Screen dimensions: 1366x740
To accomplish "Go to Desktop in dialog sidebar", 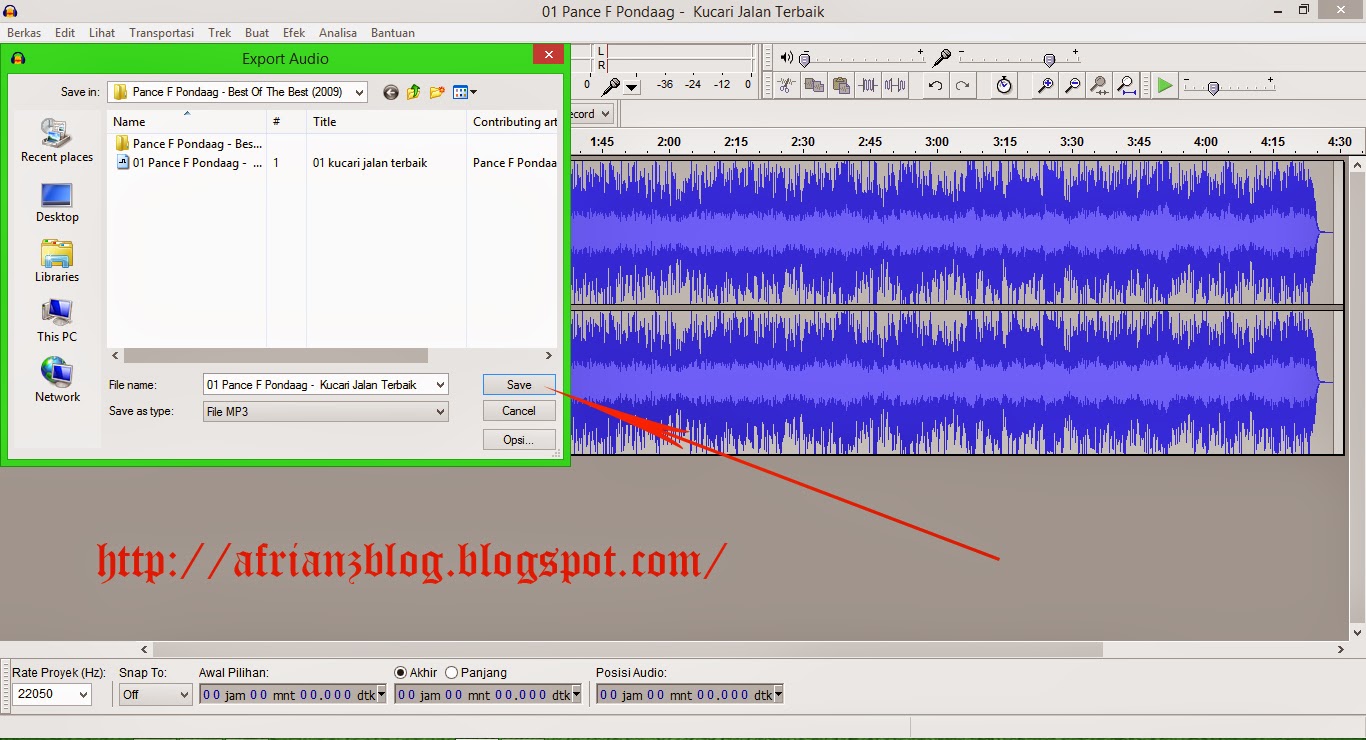I will point(57,202).
